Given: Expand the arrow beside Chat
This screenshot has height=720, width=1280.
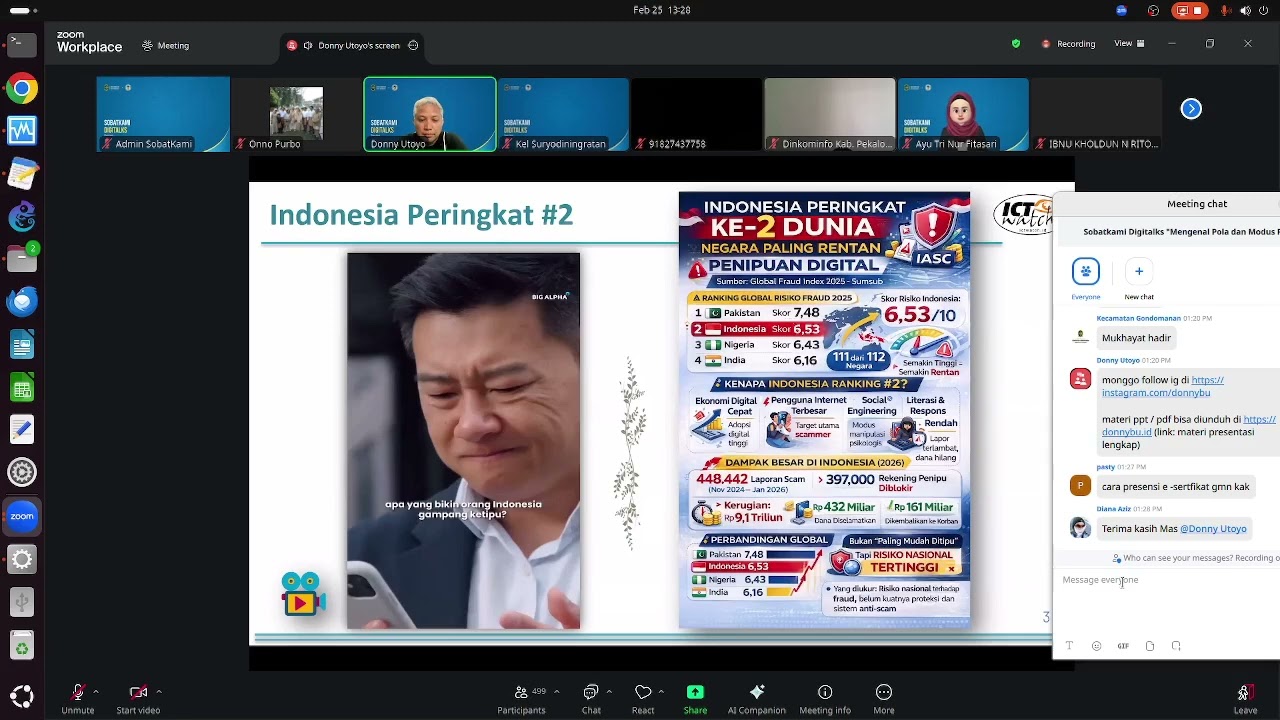Looking at the screenshot, I should (609, 691).
